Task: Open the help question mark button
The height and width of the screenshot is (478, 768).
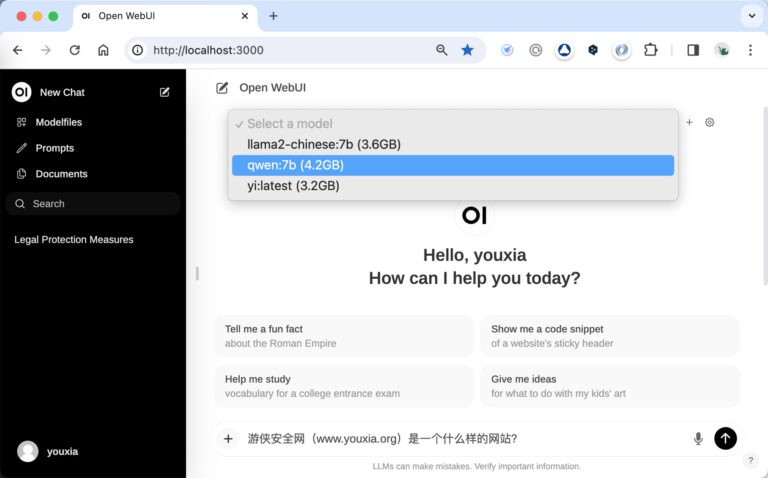Action: pos(750,460)
